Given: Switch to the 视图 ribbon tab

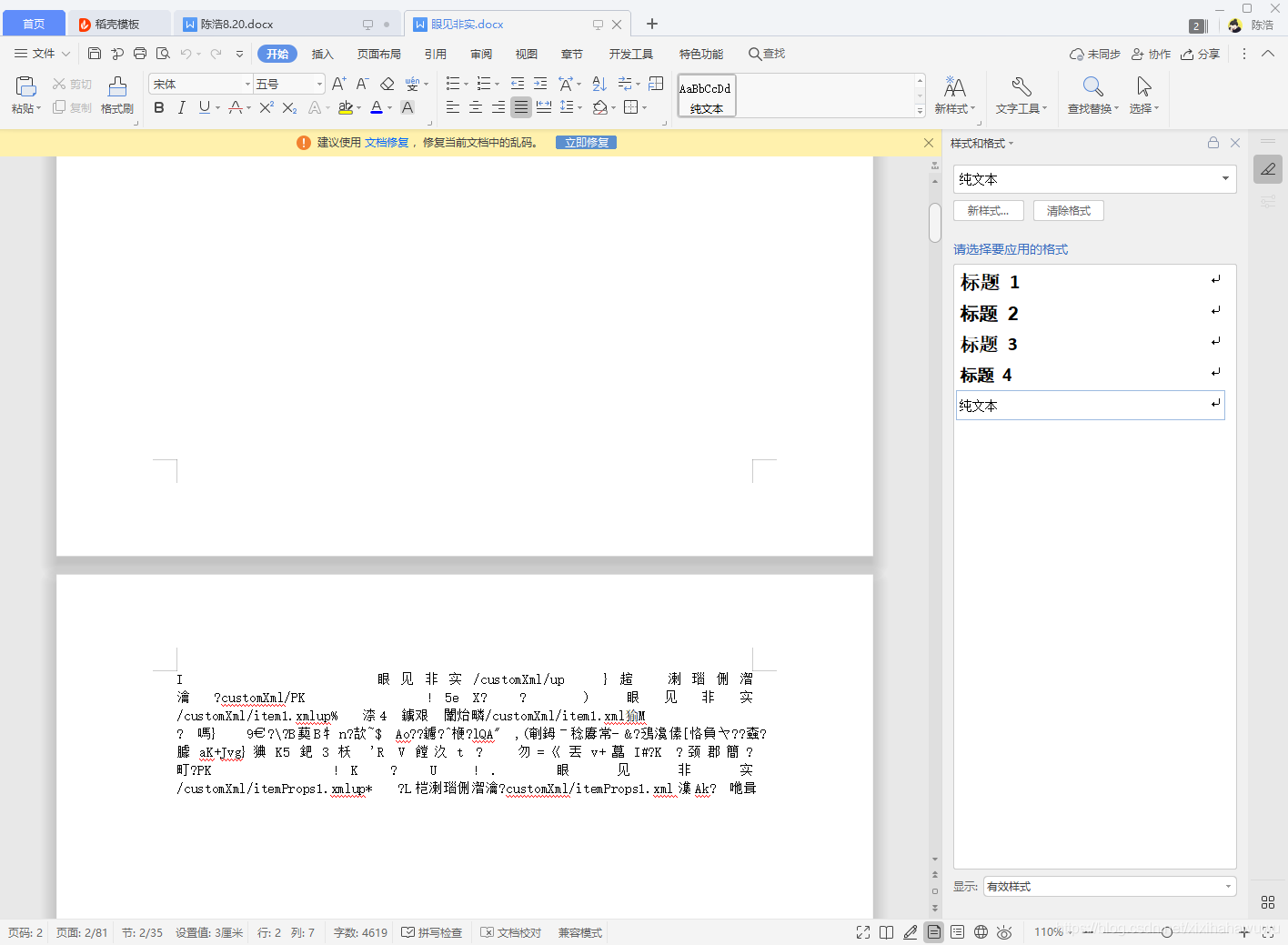Looking at the screenshot, I should [527, 55].
